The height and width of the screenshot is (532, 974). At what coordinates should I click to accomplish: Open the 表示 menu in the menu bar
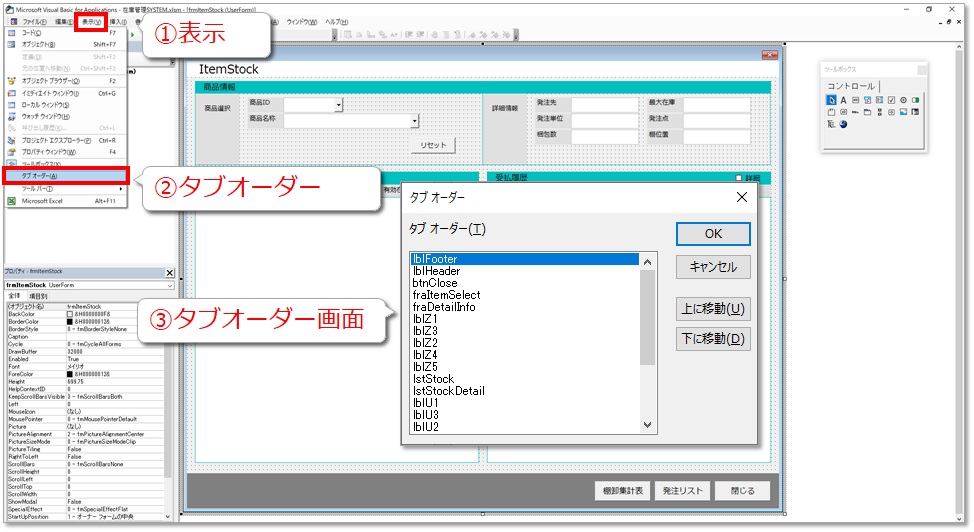(x=91, y=22)
